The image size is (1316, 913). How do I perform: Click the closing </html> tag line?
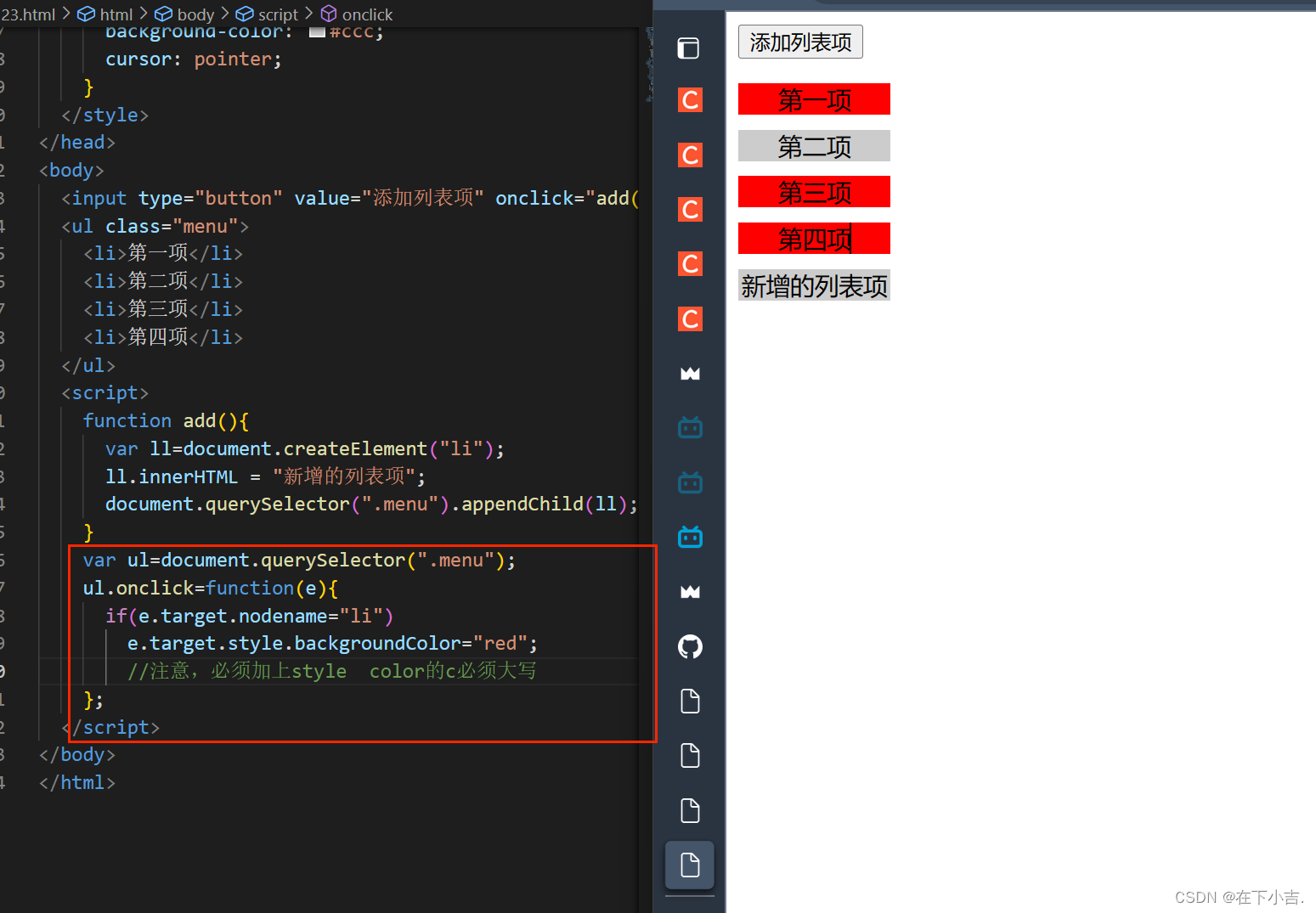pos(76,783)
